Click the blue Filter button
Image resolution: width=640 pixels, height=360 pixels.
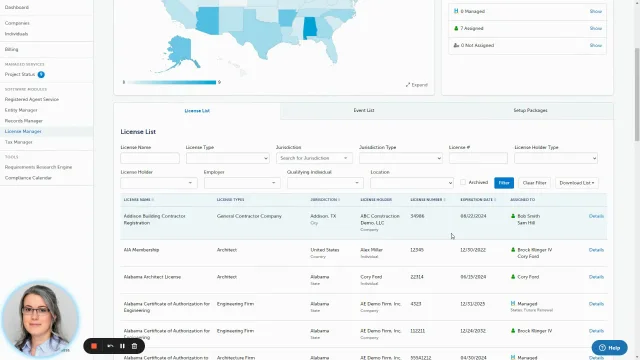click(504, 183)
